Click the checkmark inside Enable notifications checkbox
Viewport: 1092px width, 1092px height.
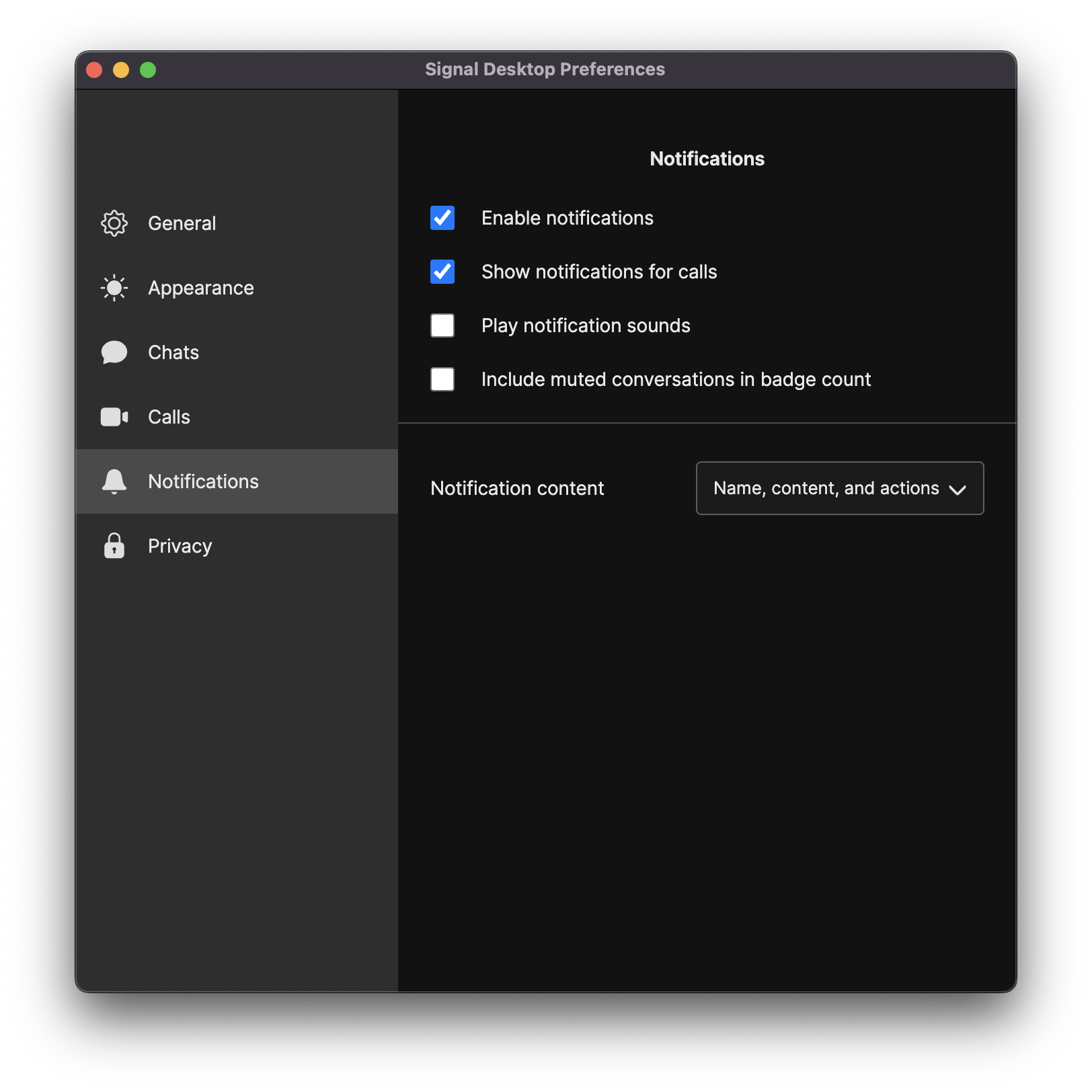[x=442, y=218]
